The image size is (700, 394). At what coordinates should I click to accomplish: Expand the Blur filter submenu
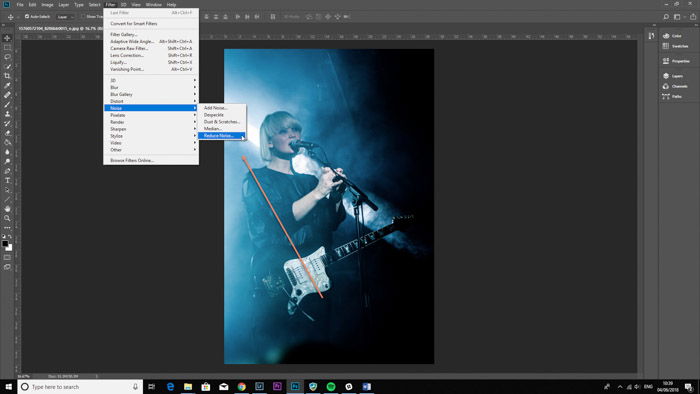click(151, 87)
